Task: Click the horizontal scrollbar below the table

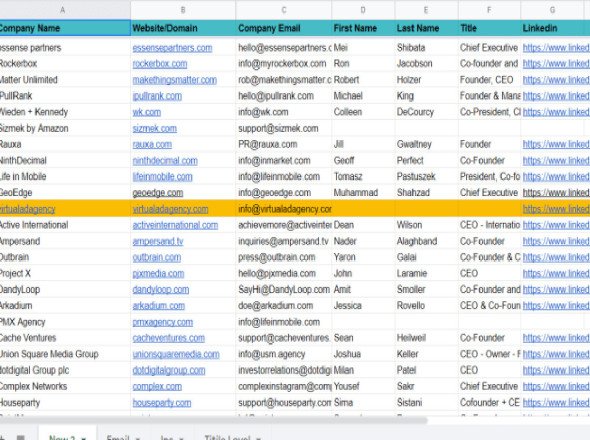Action: coord(213,420)
